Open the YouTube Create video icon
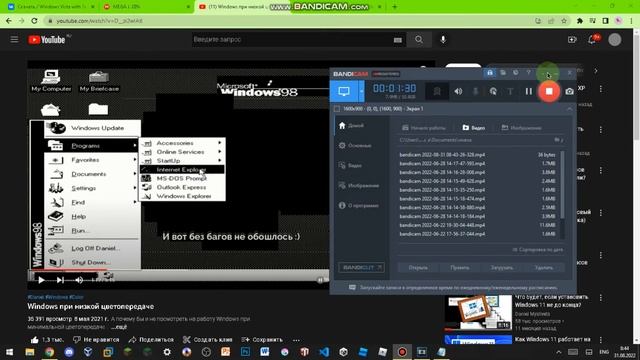The height and width of the screenshot is (360, 640). pyautogui.click(x=572, y=40)
